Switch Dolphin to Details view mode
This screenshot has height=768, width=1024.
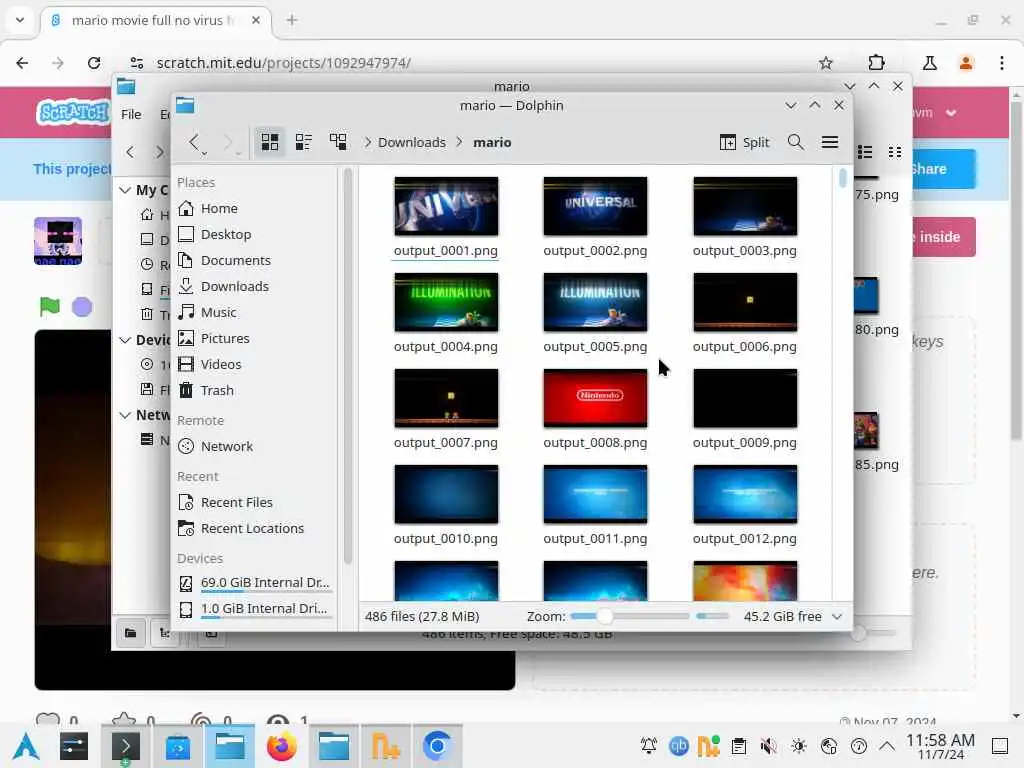338,142
